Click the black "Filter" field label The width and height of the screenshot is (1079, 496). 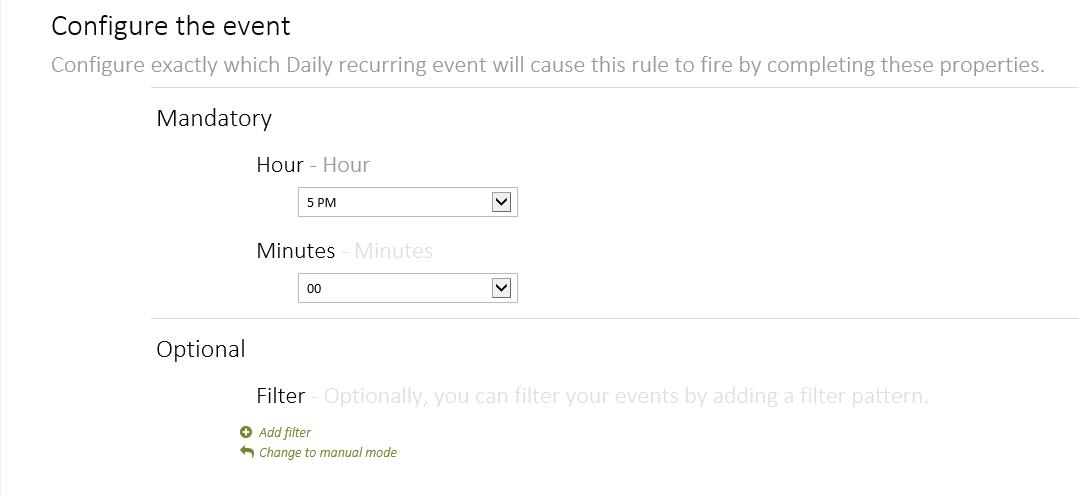point(281,396)
